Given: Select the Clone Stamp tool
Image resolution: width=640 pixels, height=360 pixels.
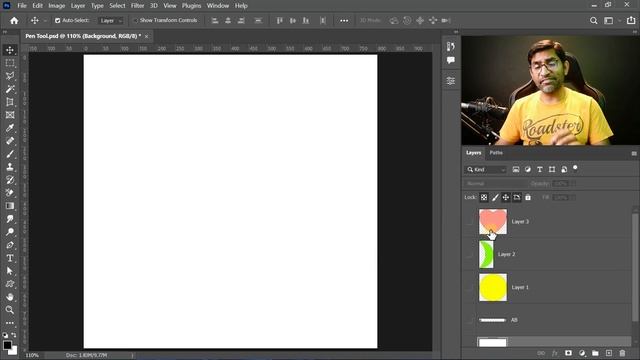Looking at the screenshot, I should pos(10,167).
